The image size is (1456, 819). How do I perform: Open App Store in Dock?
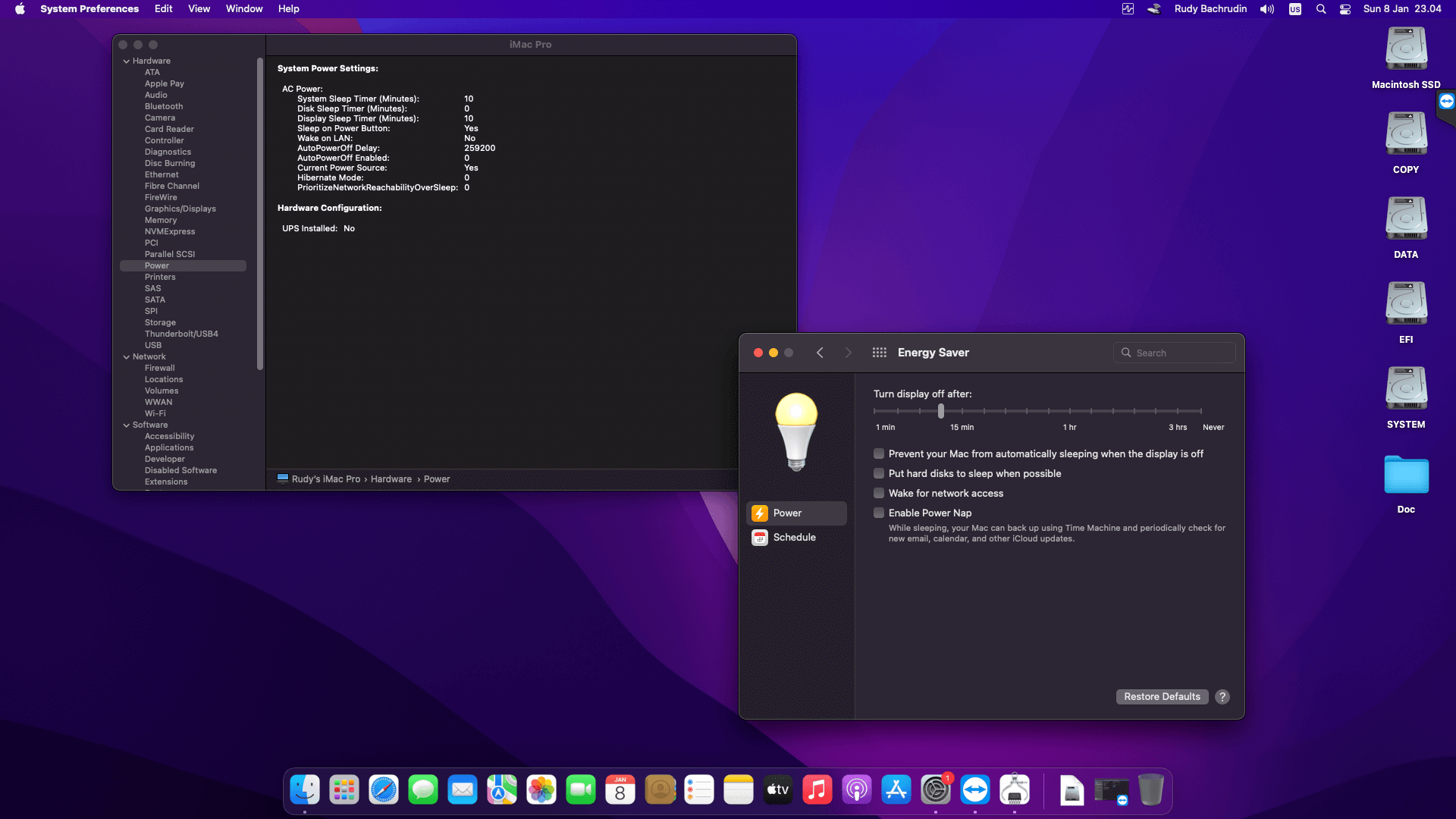pos(896,790)
